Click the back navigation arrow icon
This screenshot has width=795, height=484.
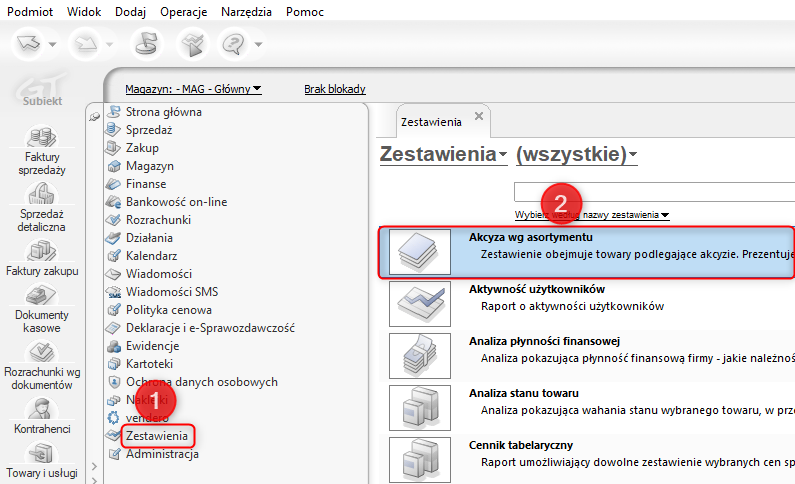click(x=28, y=44)
